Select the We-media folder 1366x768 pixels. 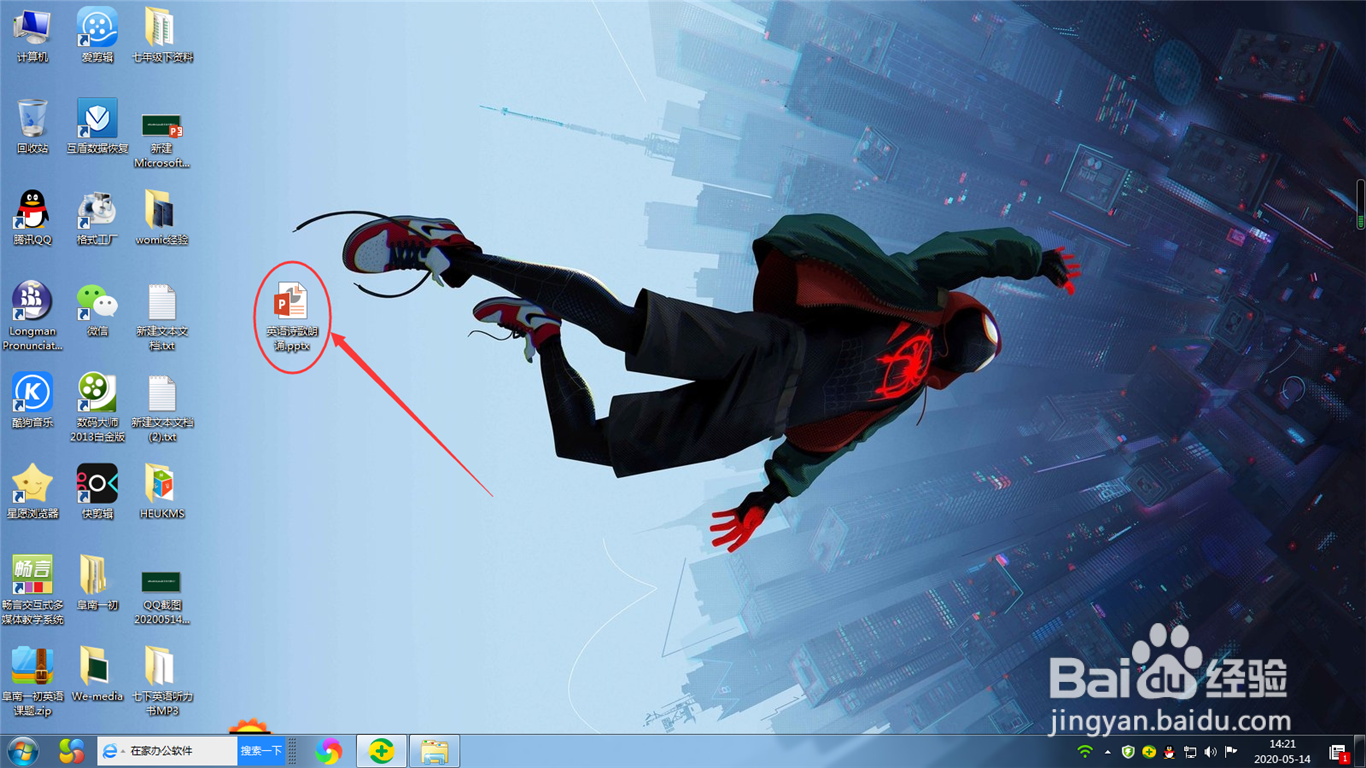(97, 673)
